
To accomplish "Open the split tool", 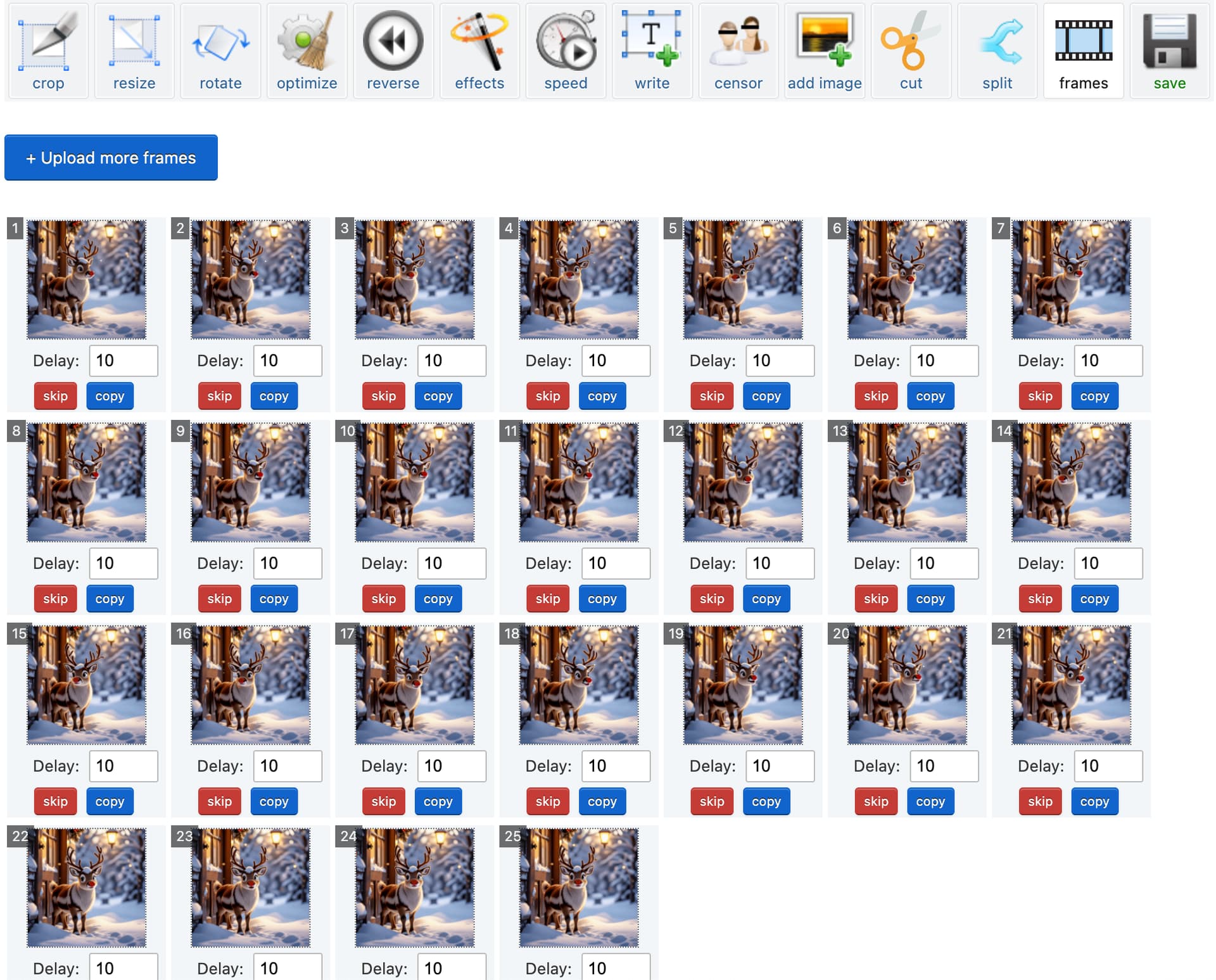I will [x=997, y=51].
